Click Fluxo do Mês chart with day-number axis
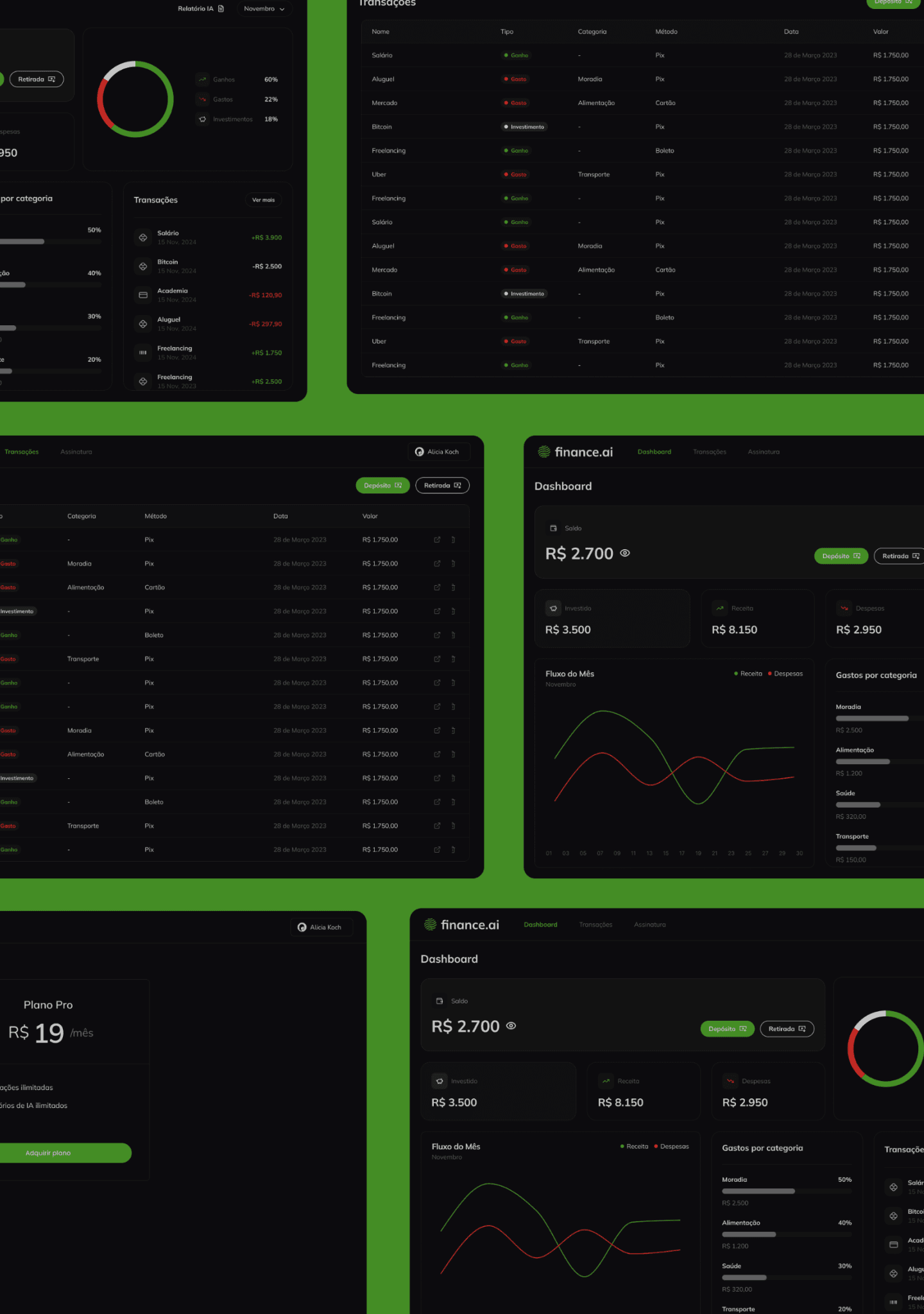 coord(674,763)
